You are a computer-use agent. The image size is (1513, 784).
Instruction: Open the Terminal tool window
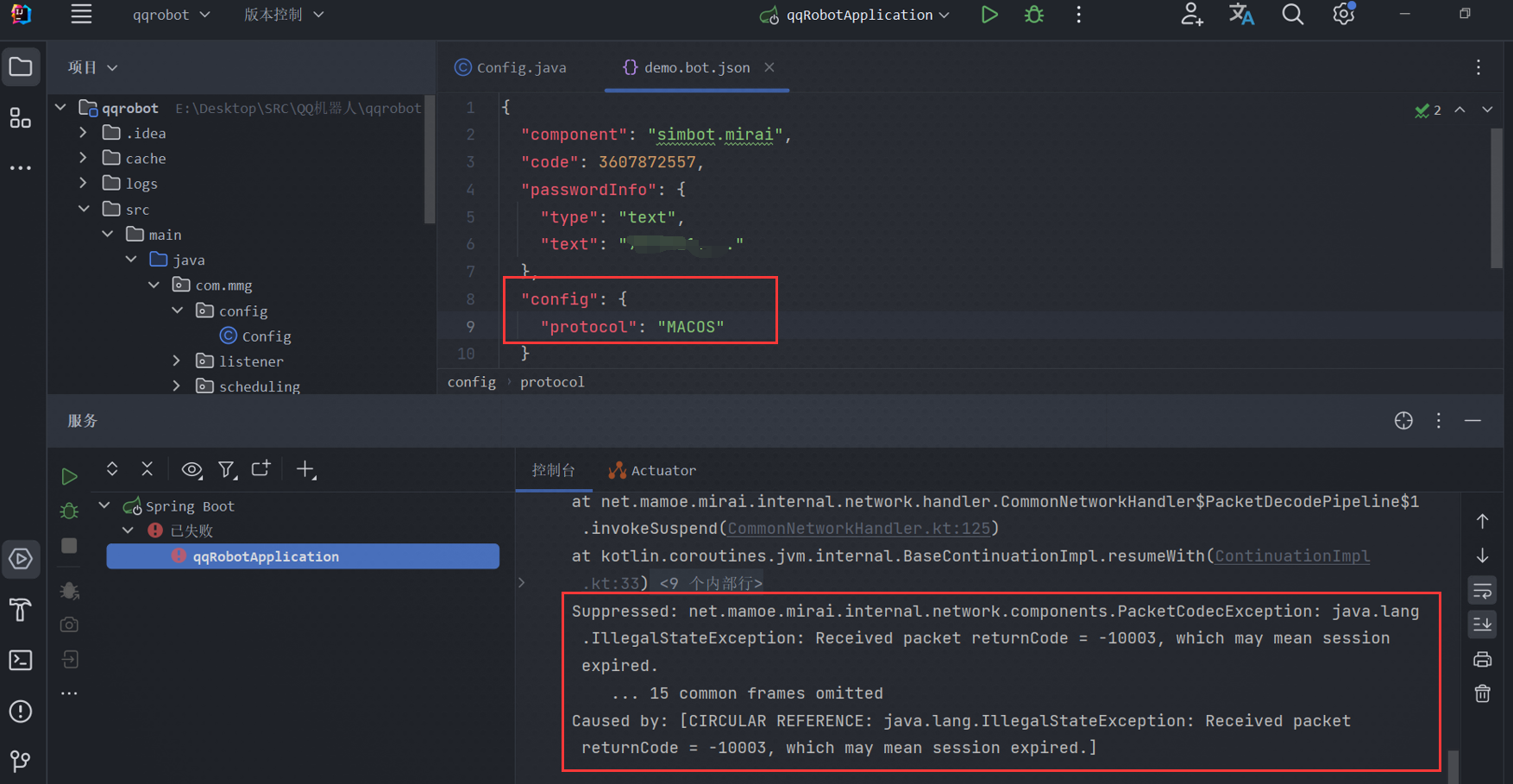coord(21,660)
